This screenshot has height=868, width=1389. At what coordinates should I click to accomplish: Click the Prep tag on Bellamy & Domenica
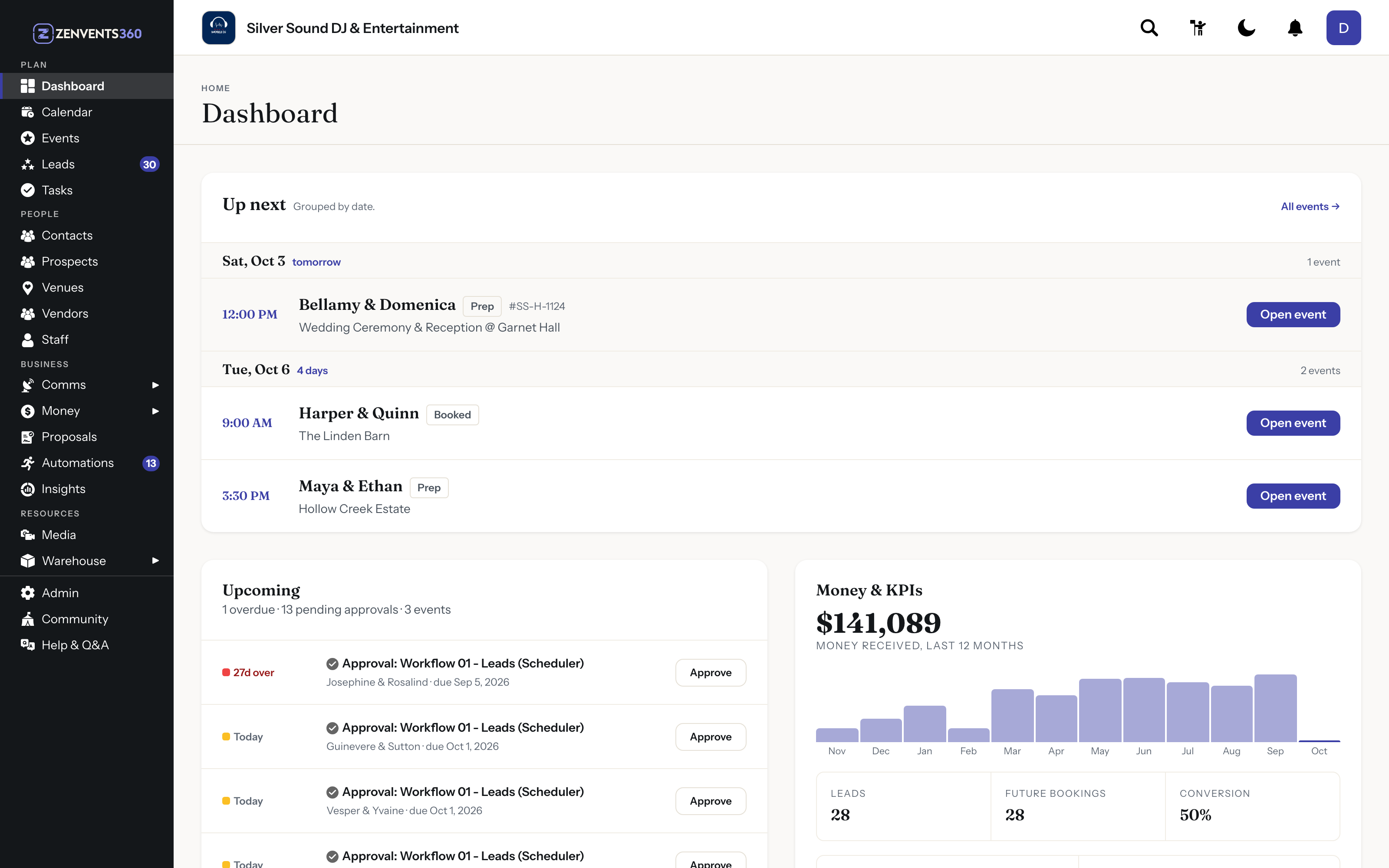click(x=482, y=306)
